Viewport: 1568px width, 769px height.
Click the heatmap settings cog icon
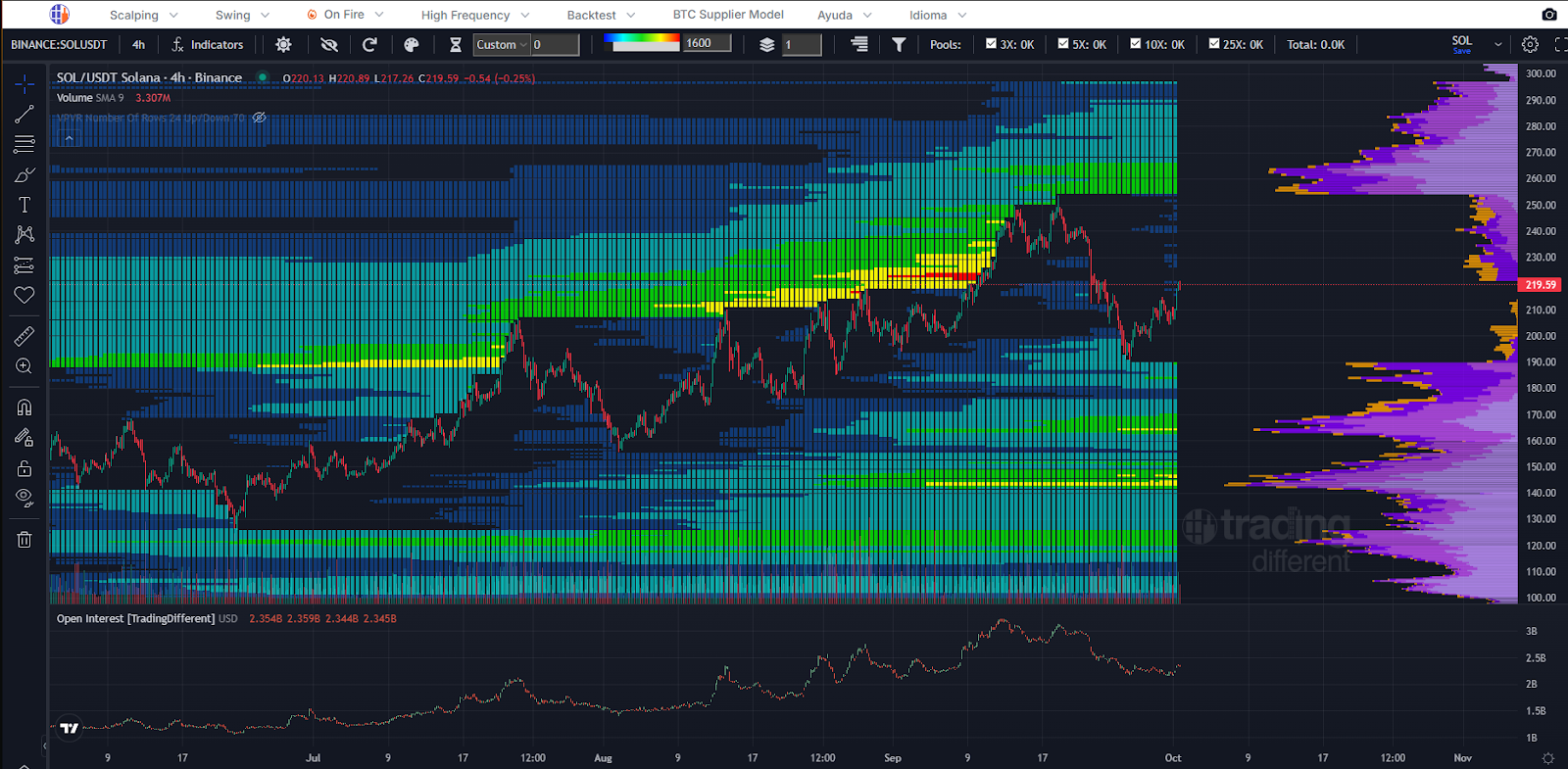click(x=283, y=45)
